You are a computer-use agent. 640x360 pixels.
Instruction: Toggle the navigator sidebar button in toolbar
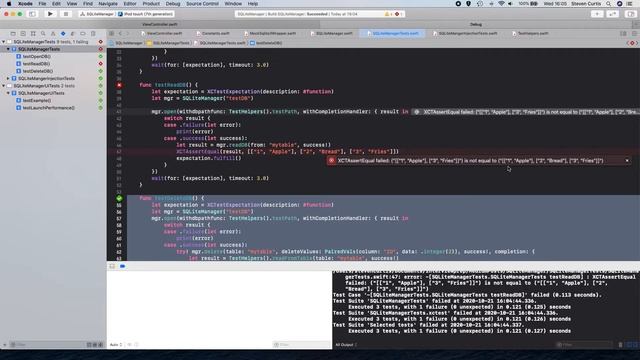pyautogui.click(x=32, y=14)
